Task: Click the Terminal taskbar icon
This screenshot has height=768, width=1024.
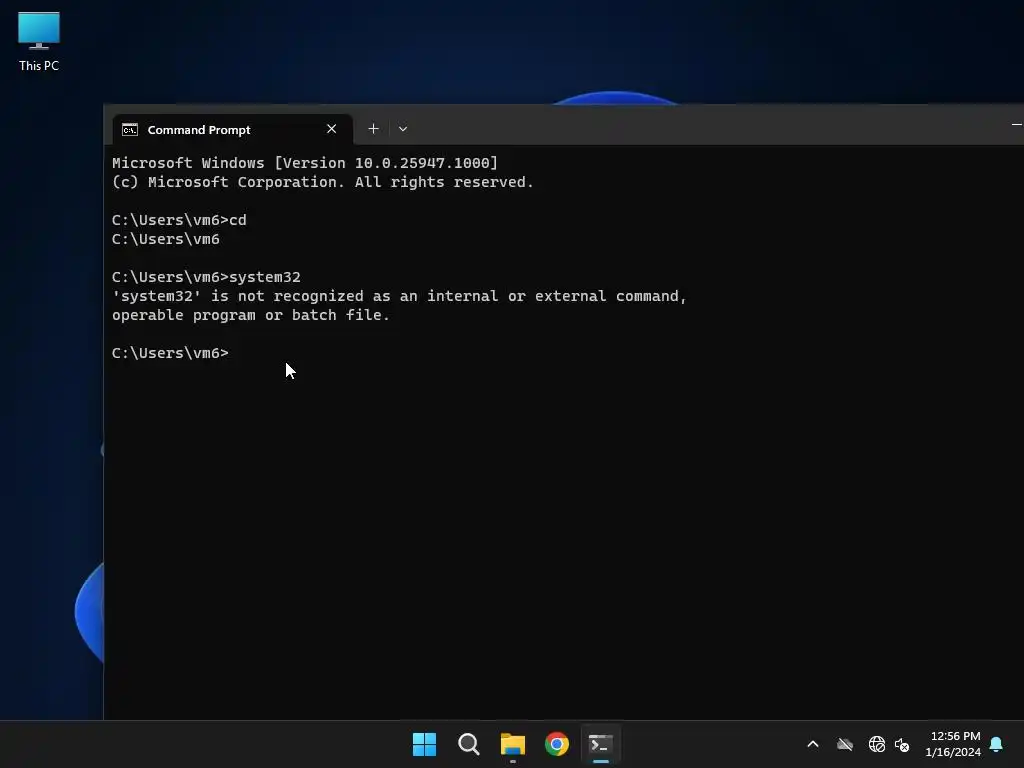Action: tap(601, 744)
